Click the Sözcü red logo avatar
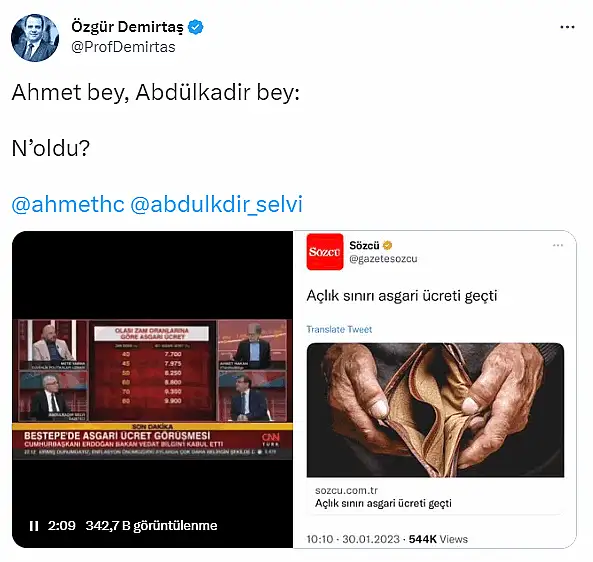Image resolution: width=593 pixels, height=562 pixels. pyautogui.click(x=325, y=252)
